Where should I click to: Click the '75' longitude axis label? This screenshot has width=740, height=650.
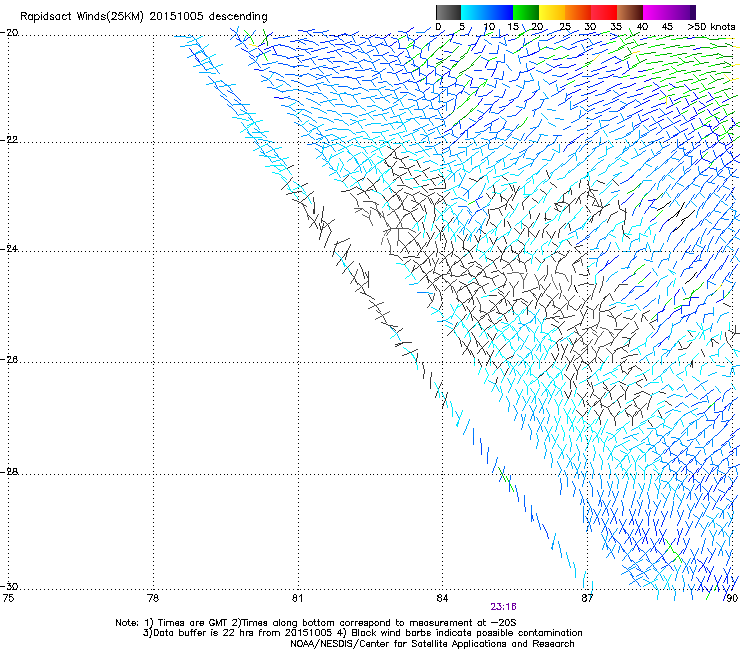coord(8,598)
